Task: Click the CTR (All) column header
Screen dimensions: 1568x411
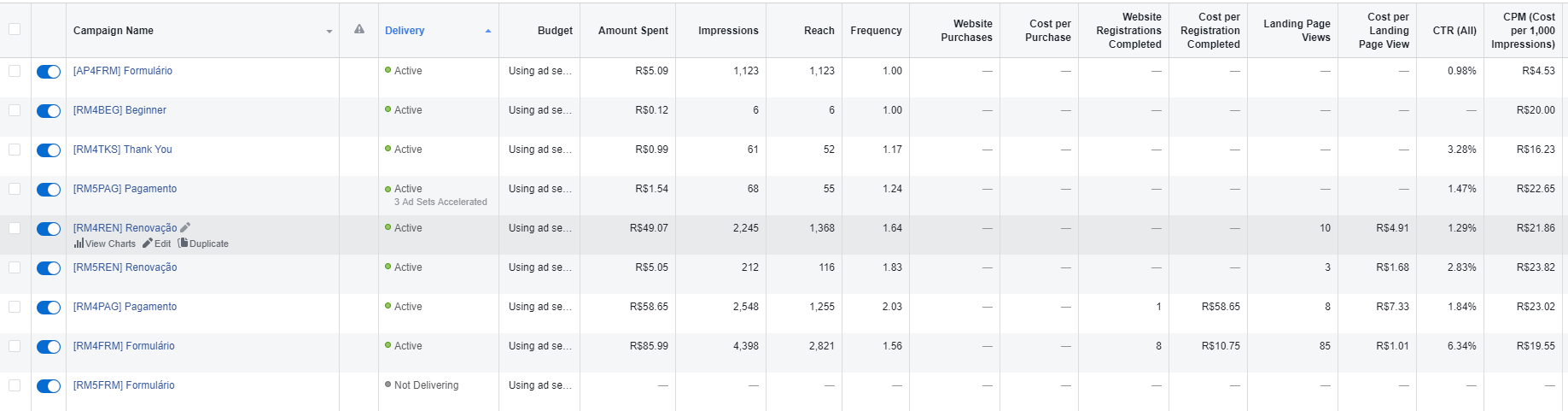Action: [1454, 31]
